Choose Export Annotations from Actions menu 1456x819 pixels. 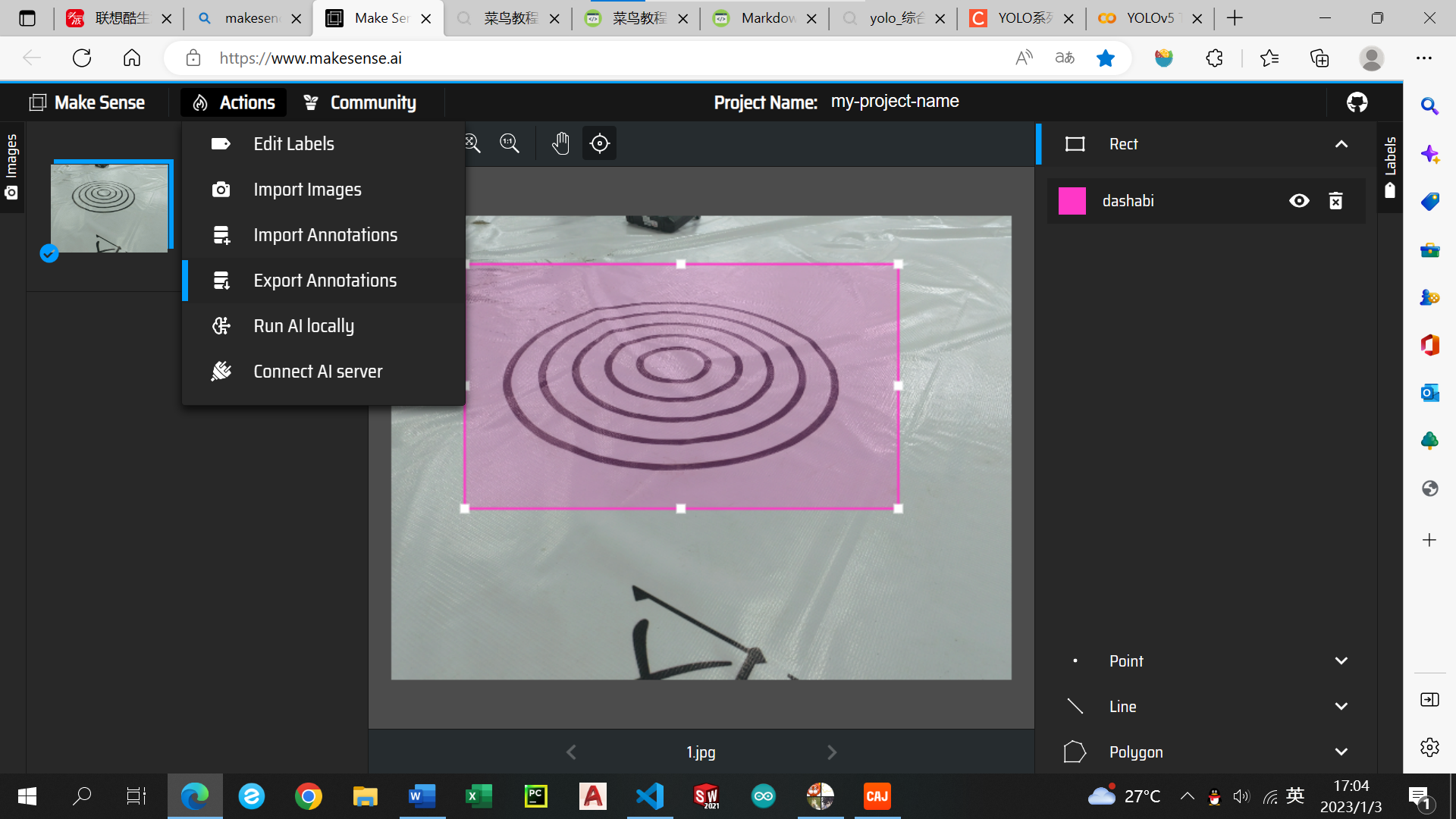click(325, 281)
